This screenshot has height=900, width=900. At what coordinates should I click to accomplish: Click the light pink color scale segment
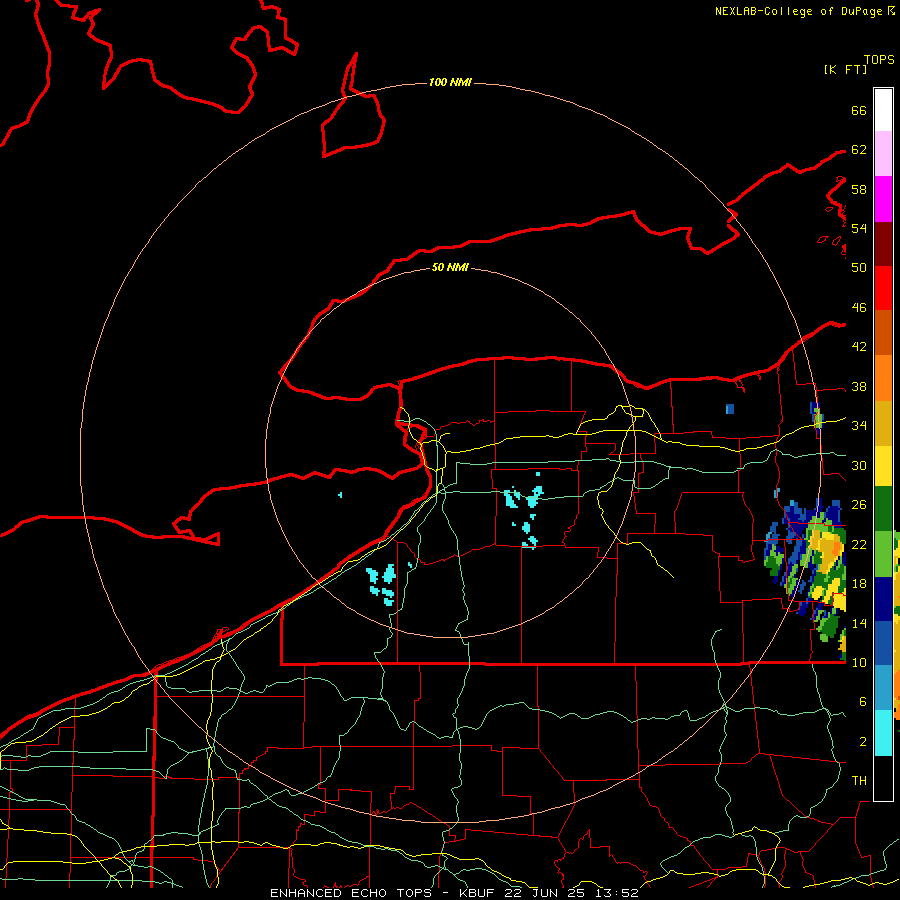point(883,153)
